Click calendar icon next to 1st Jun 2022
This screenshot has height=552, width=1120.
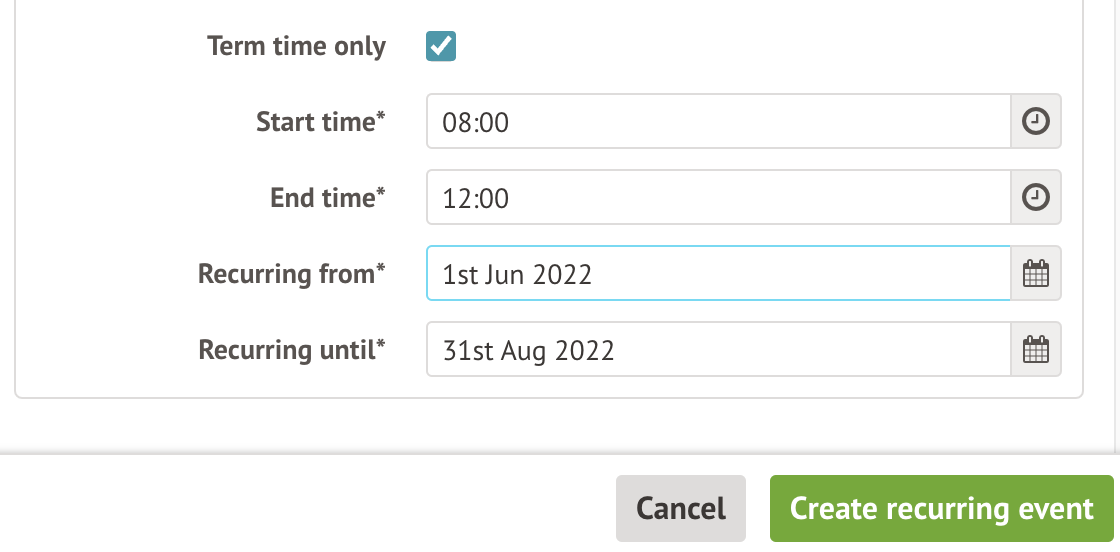(x=1036, y=274)
